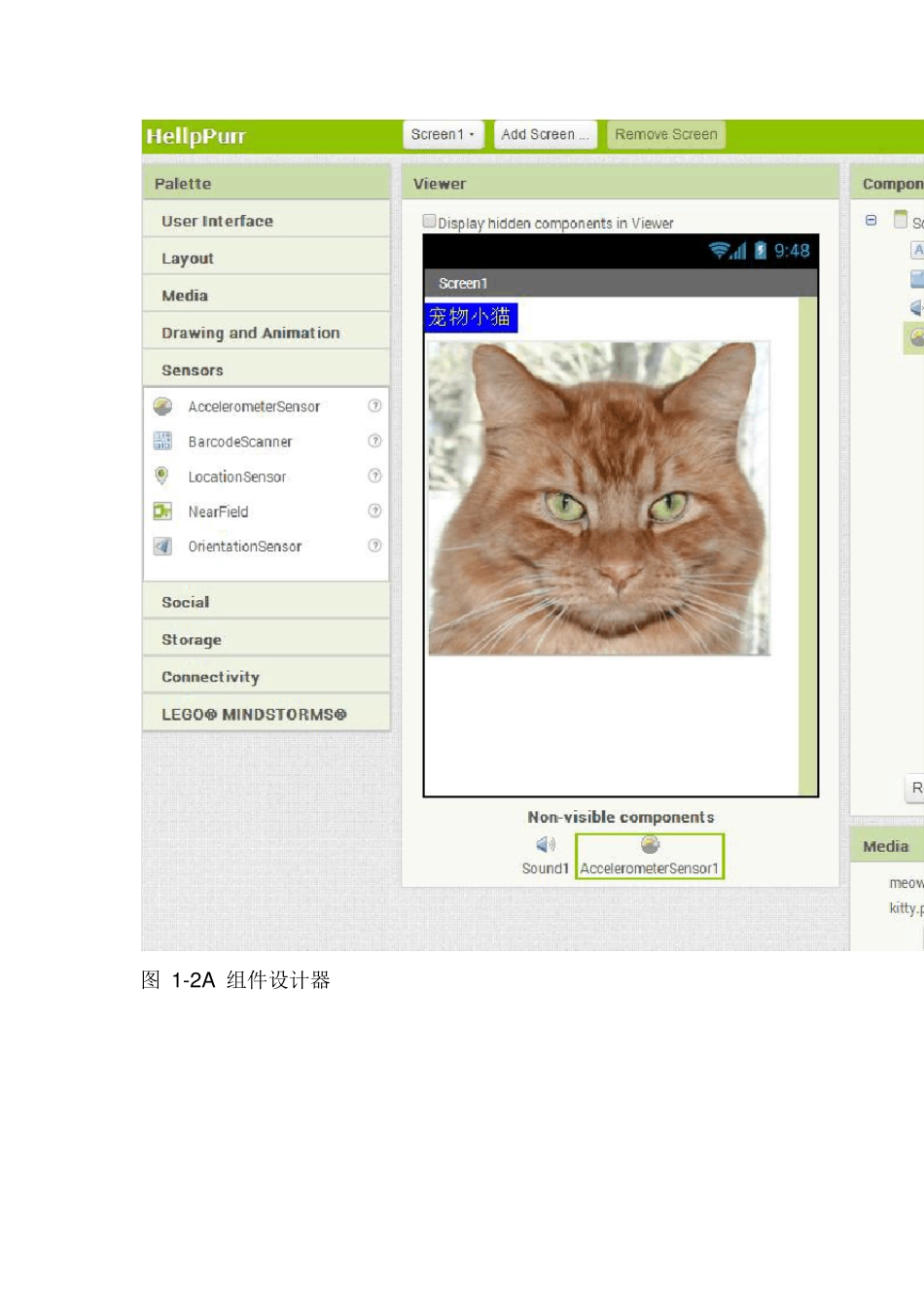Select highlighted accelerometer icon in Components tree
This screenshot has width=924, height=1307.
click(x=917, y=336)
